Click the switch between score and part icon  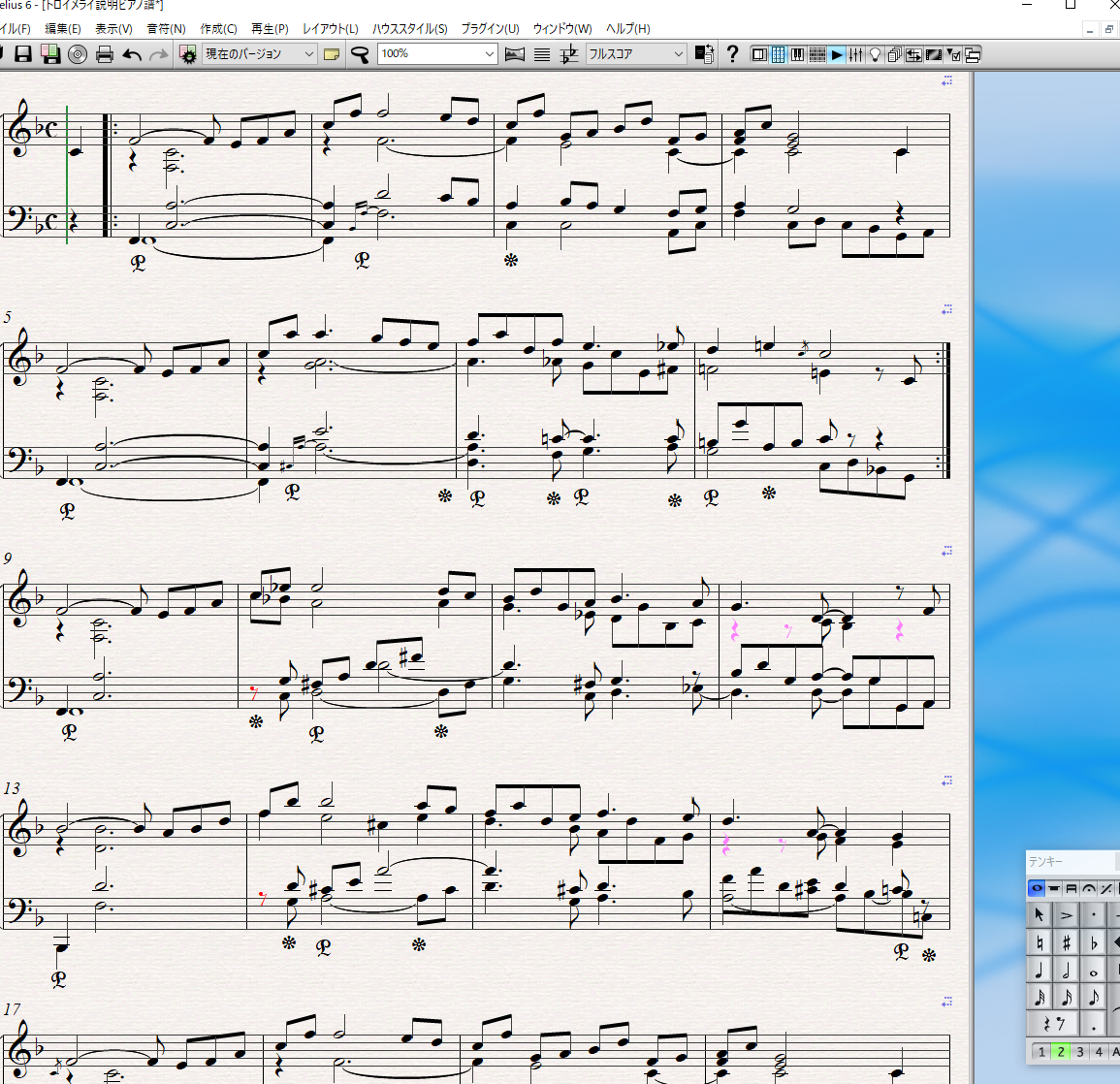[704, 54]
